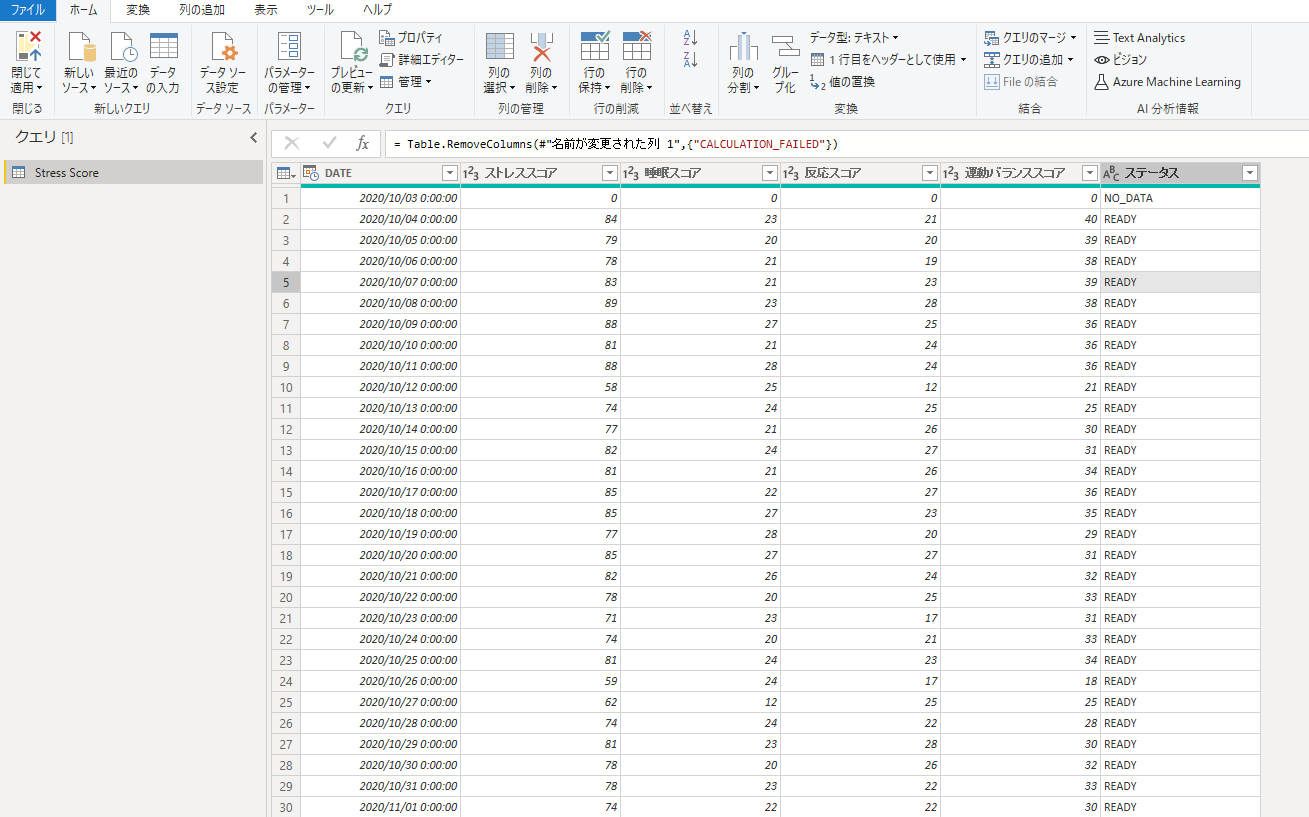Click the 2020/10/12 0:00:00 date cell
Image resolution: width=1309 pixels, height=817 pixels.
click(x=381, y=387)
